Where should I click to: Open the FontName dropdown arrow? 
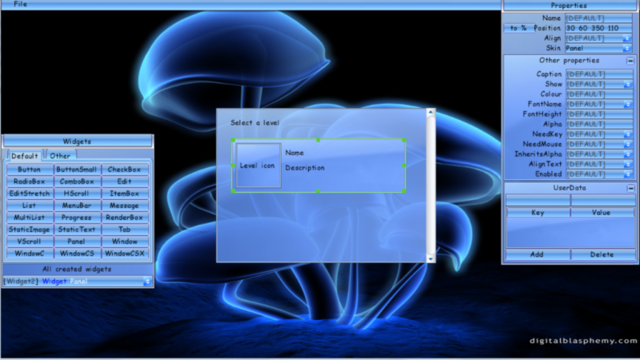tap(627, 104)
